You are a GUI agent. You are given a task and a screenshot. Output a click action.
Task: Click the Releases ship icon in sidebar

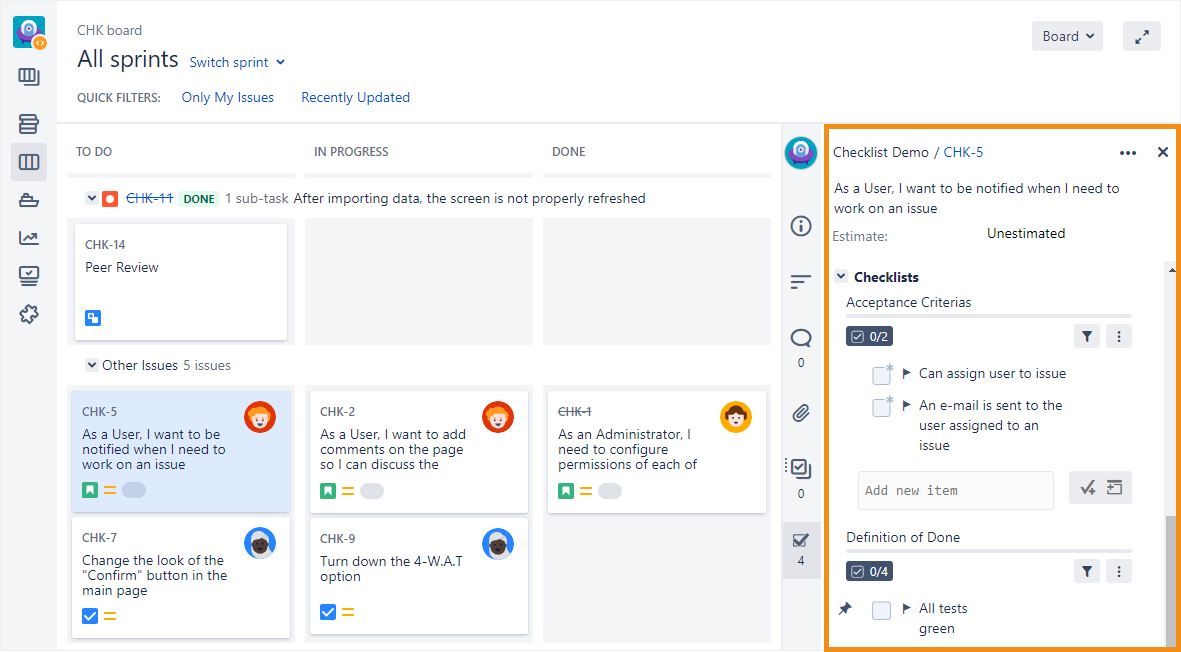tap(29, 200)
